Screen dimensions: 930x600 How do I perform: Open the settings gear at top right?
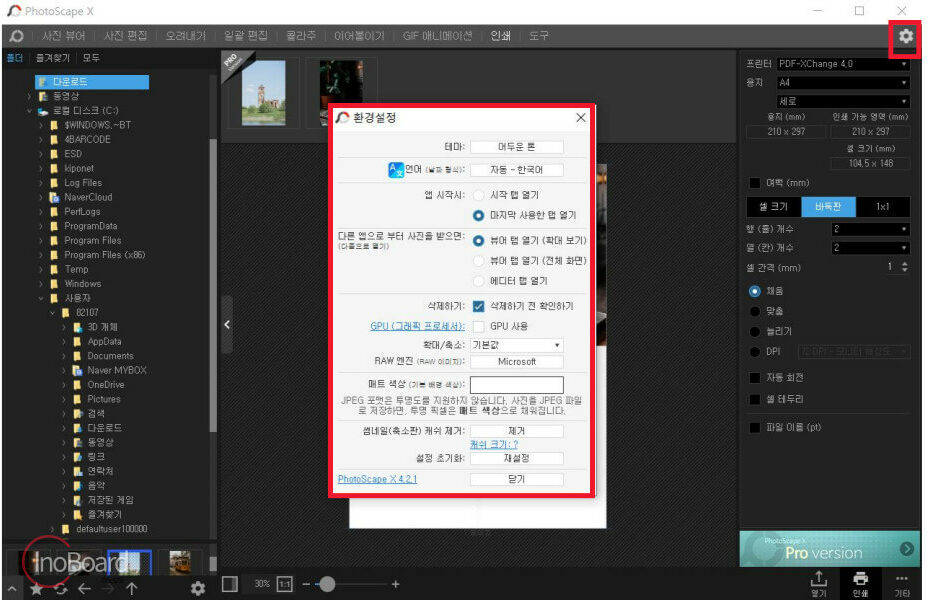tap(905, 36)
